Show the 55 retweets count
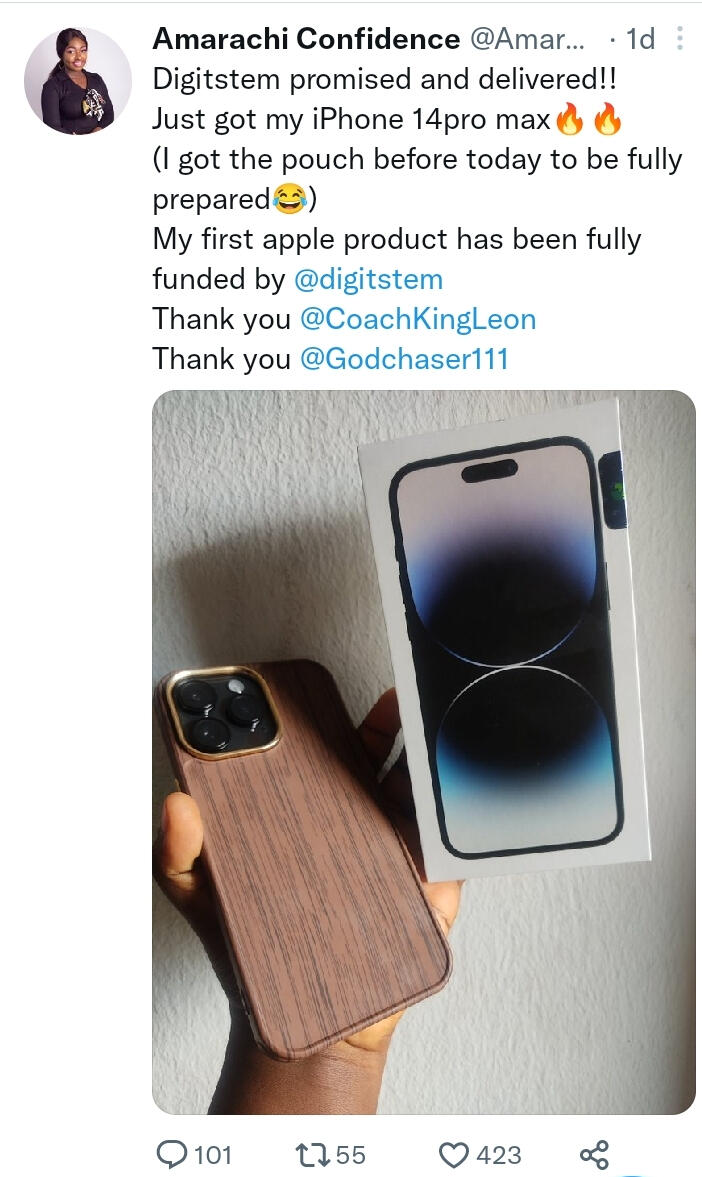The height and width of the screenshot is (1177, 702). point(350,1155)
